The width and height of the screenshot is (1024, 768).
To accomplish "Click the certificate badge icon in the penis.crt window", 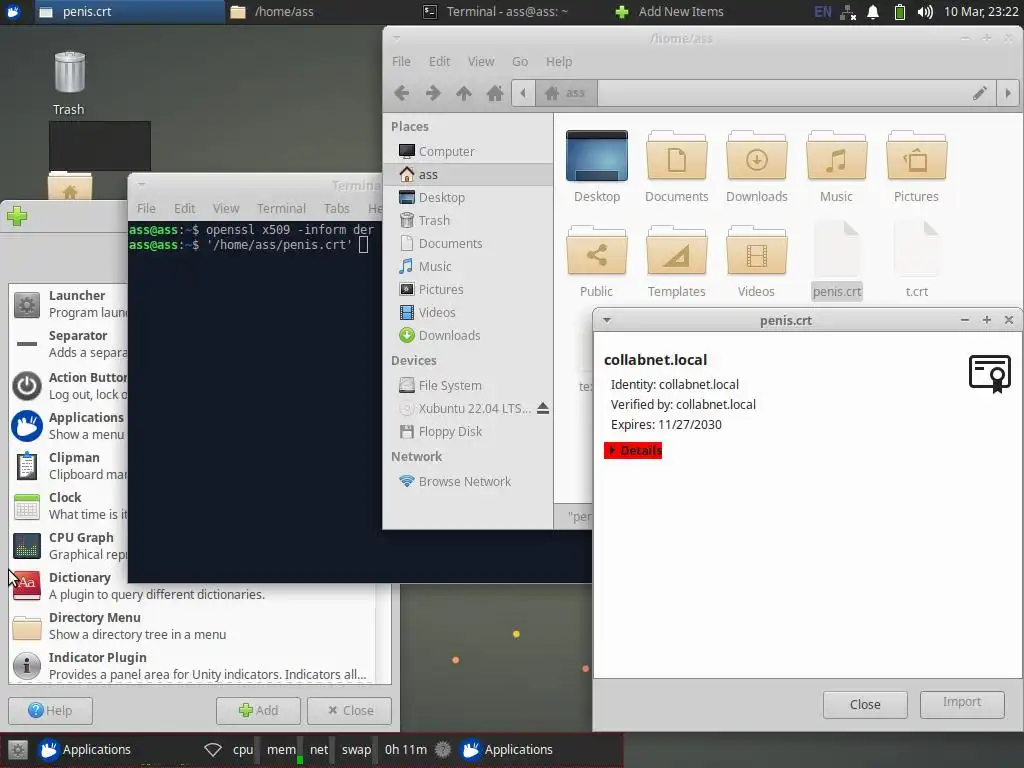I will click(989, 374).
